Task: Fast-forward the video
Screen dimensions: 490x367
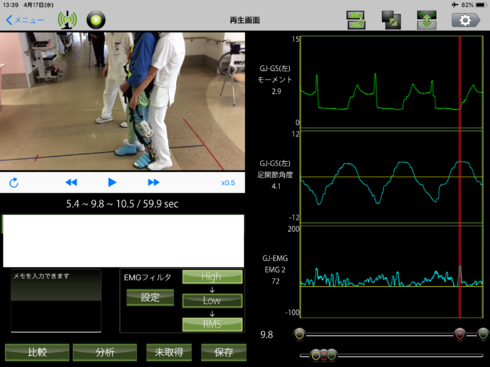Action: 153,182
